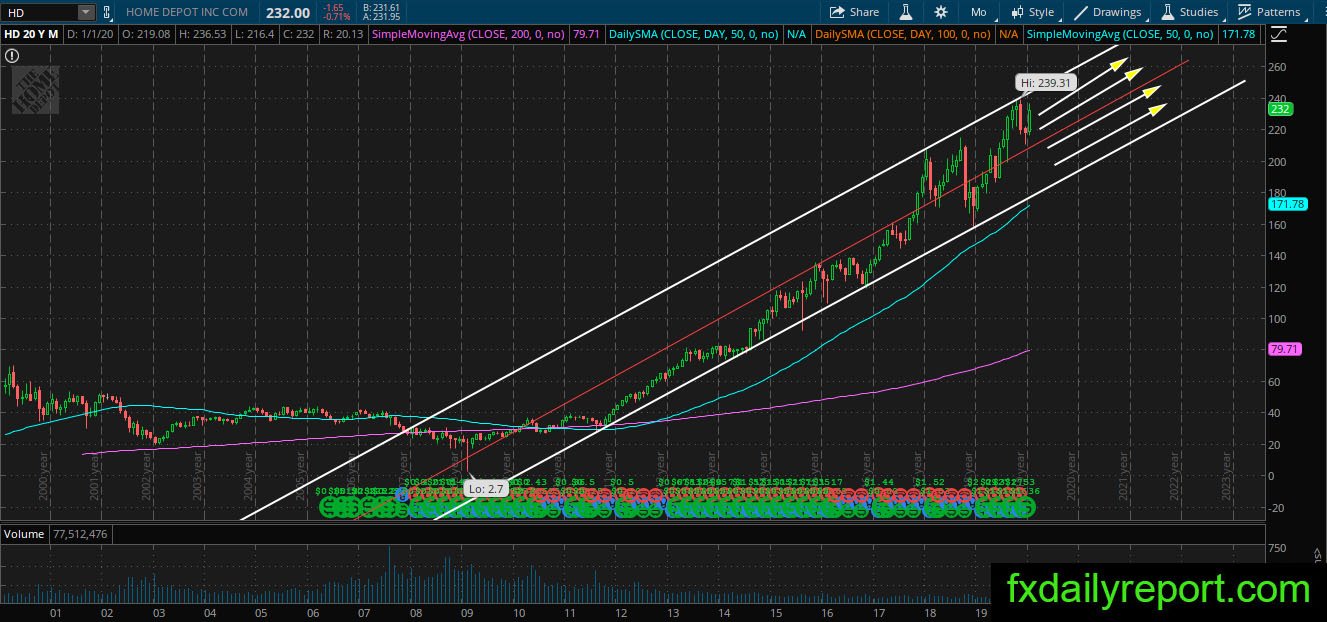Click the Lo: 2.7 price bubble
Image resolution: width=1327 pixels, height=622 pixels.
pyautogui.click(x=486, y=489)
